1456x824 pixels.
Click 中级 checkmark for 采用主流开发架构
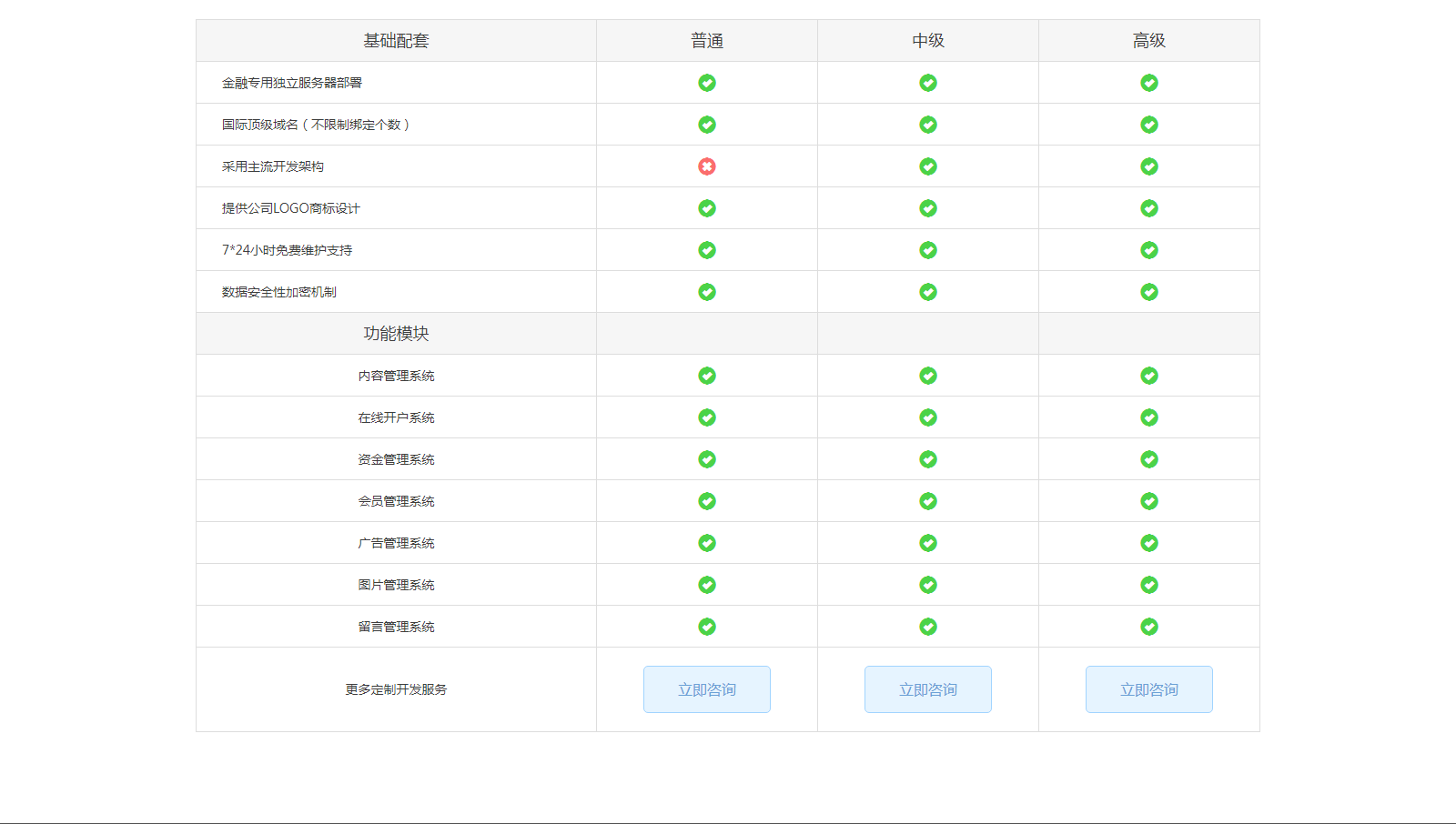[x=928, y=166]
